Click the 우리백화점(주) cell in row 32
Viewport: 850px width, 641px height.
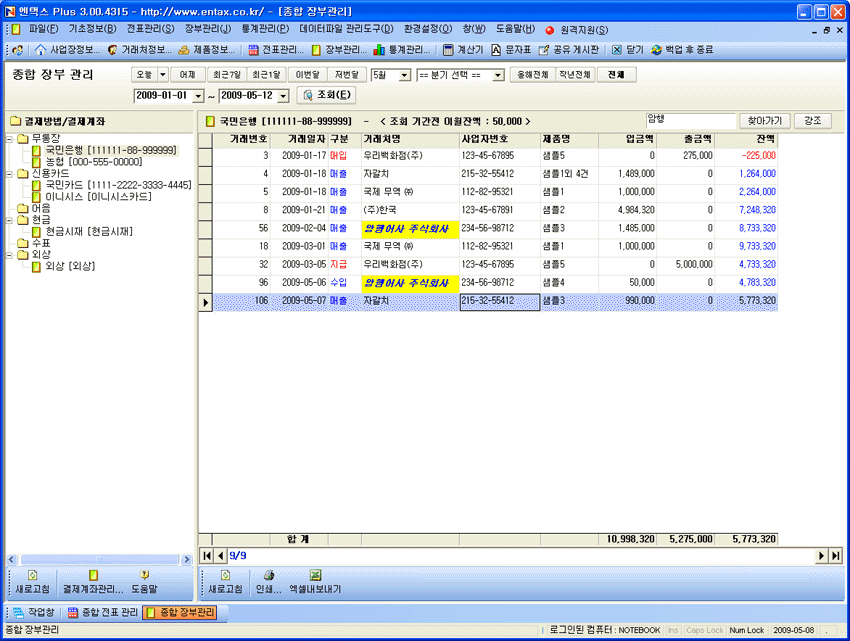click(410, 265)
